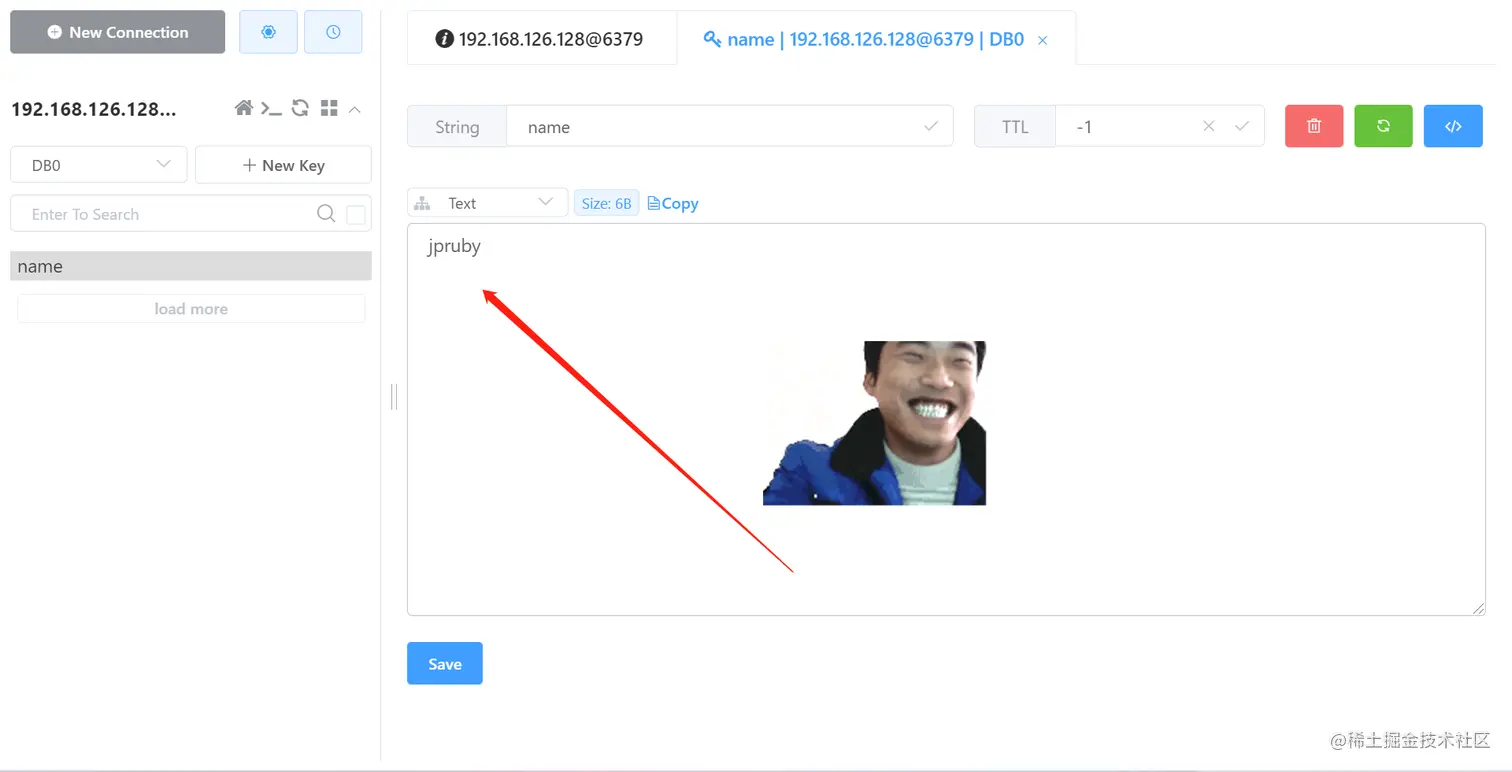
Task: Collapse the connection with the chevron arrow
Action: pos(355,109)
